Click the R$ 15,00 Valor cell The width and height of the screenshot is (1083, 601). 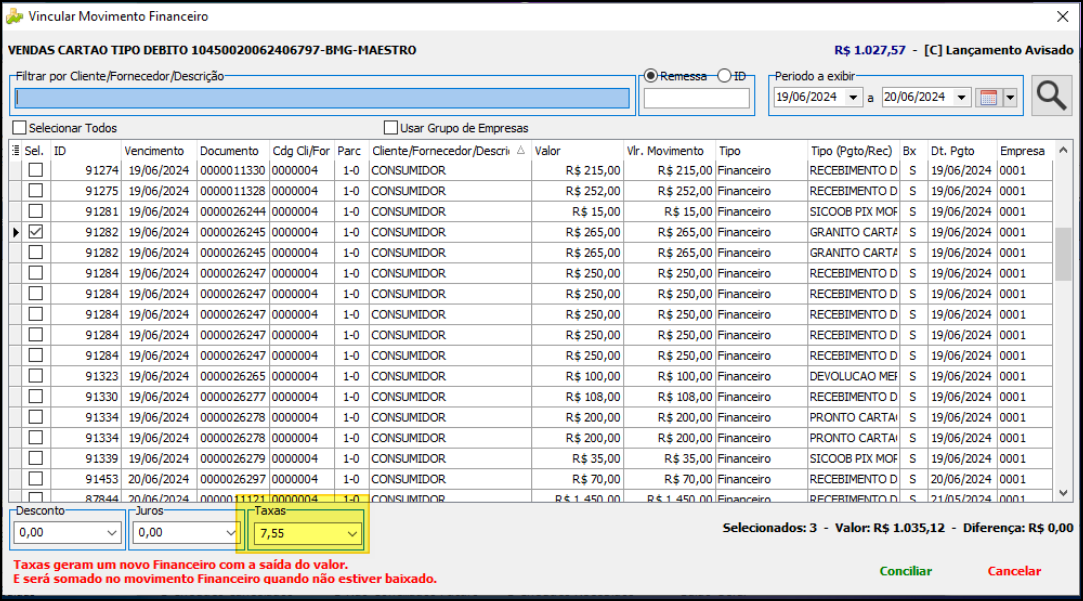point(577,211)
